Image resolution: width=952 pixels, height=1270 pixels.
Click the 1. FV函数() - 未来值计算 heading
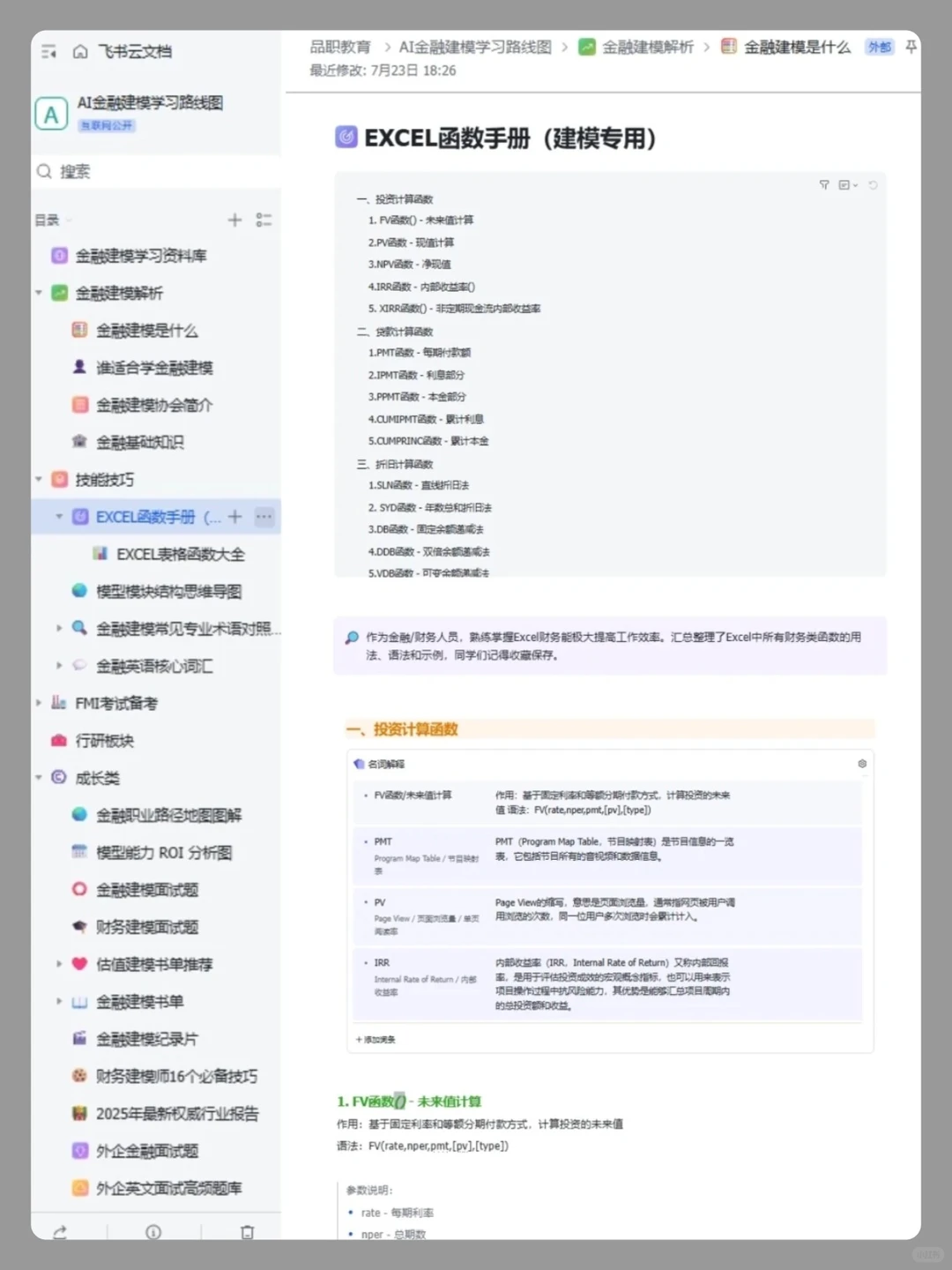409,1102
